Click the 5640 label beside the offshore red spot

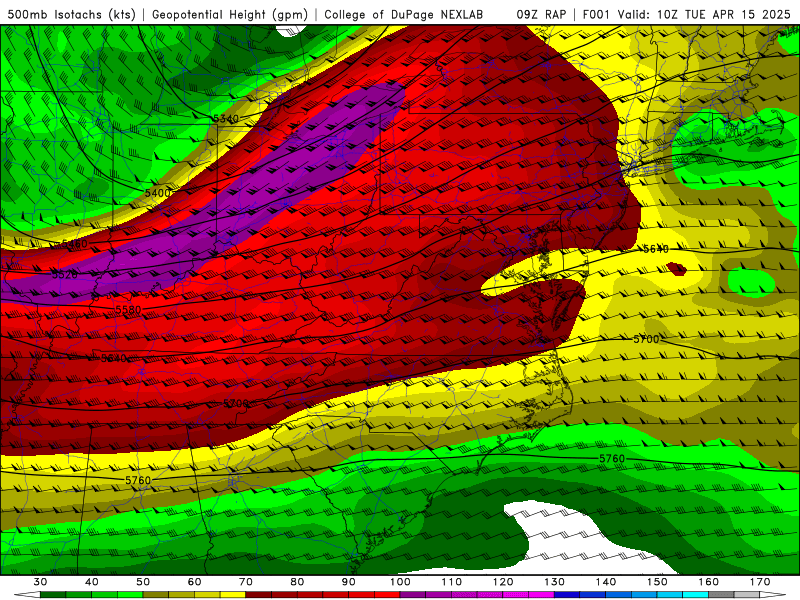pos(656,249)
